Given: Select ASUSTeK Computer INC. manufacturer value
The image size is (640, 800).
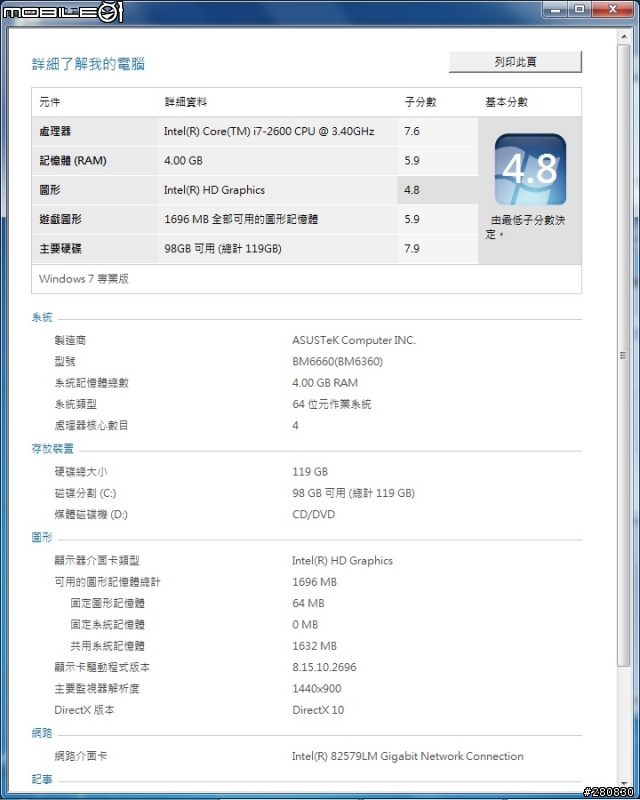Looking at the screenshot, I should [354, 340].
